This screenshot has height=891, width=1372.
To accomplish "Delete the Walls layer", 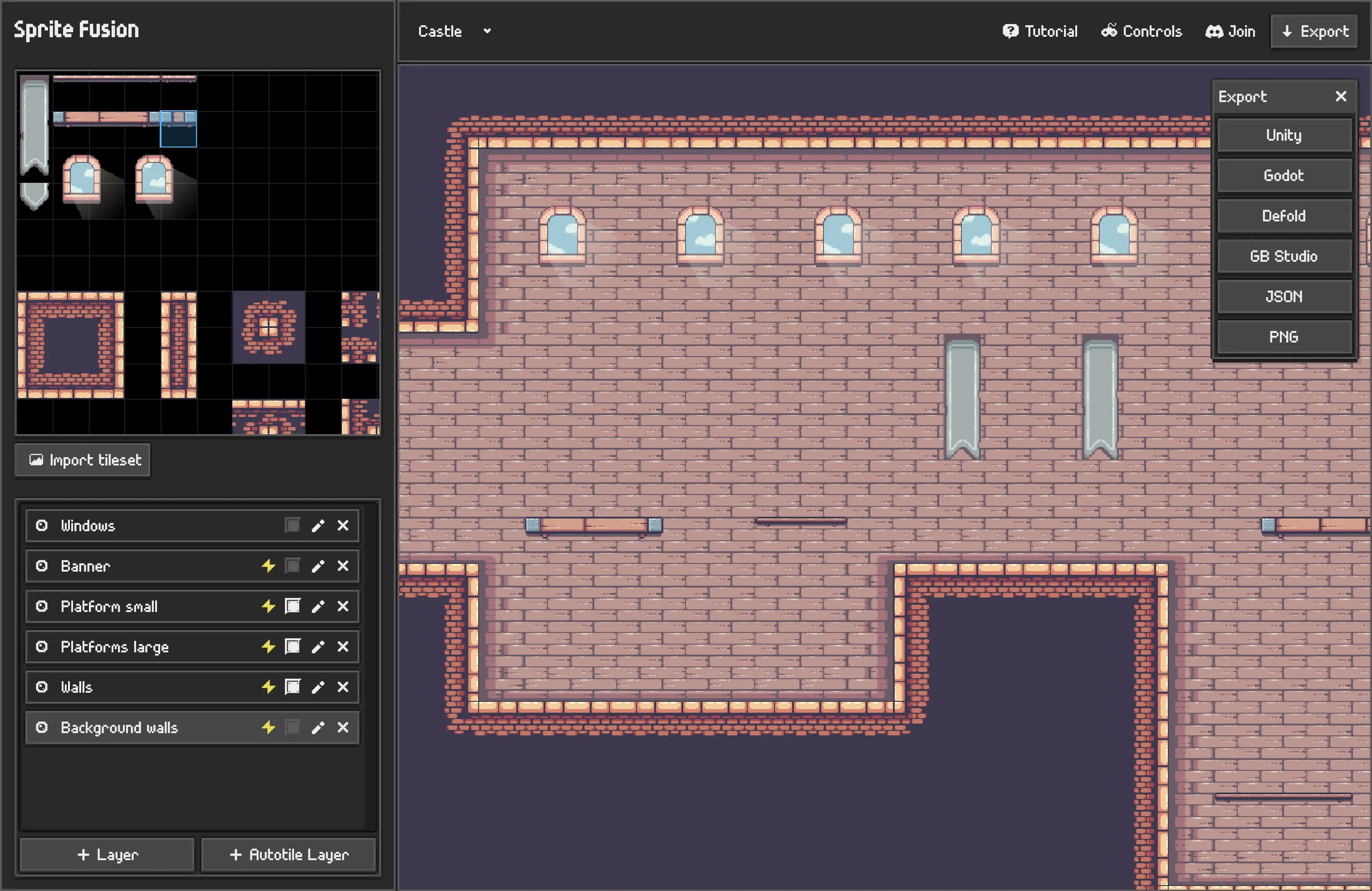I will click(x=343, y=686).
